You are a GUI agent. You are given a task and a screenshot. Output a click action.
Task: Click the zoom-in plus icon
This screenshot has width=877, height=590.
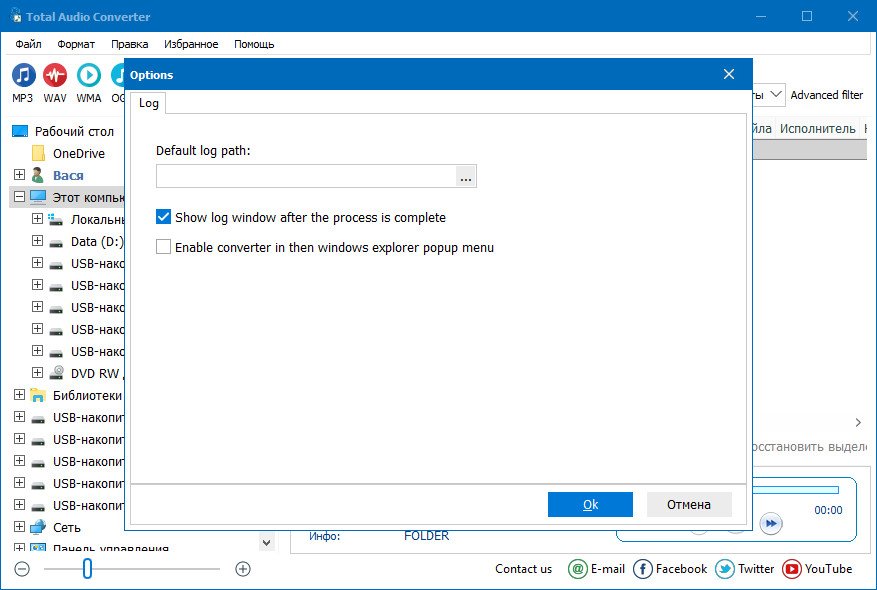pos(243,569)
